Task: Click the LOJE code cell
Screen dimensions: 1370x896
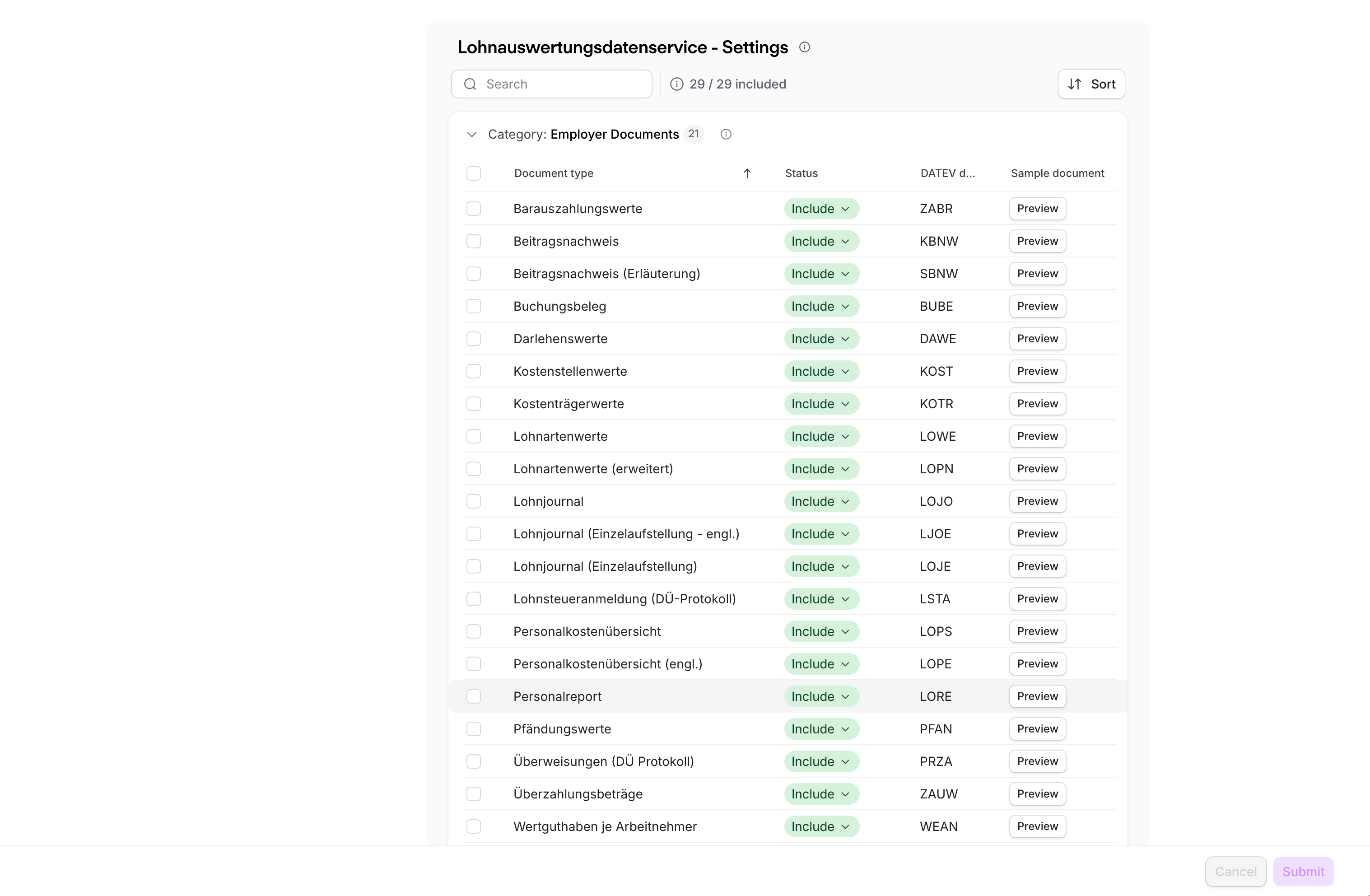Action: pos(935,567)
